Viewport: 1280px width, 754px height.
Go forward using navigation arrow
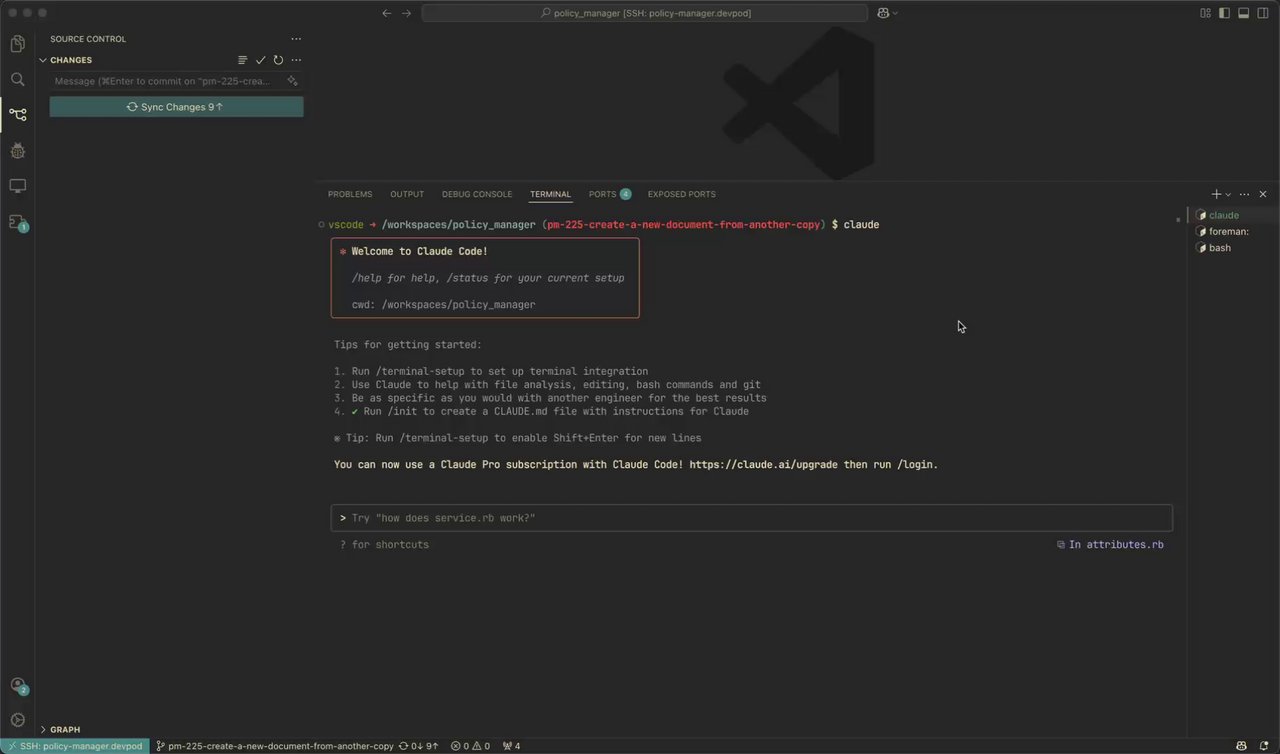pos(406,13)
